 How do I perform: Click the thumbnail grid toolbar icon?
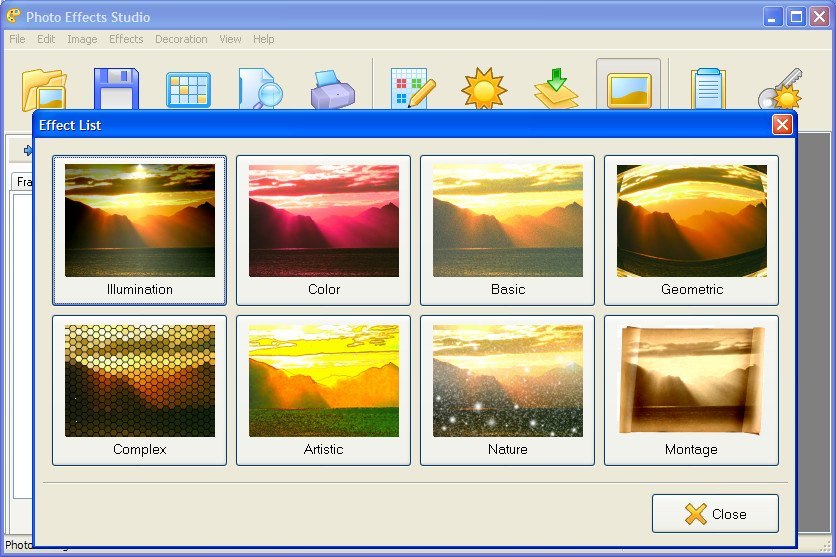click(188, 90)
